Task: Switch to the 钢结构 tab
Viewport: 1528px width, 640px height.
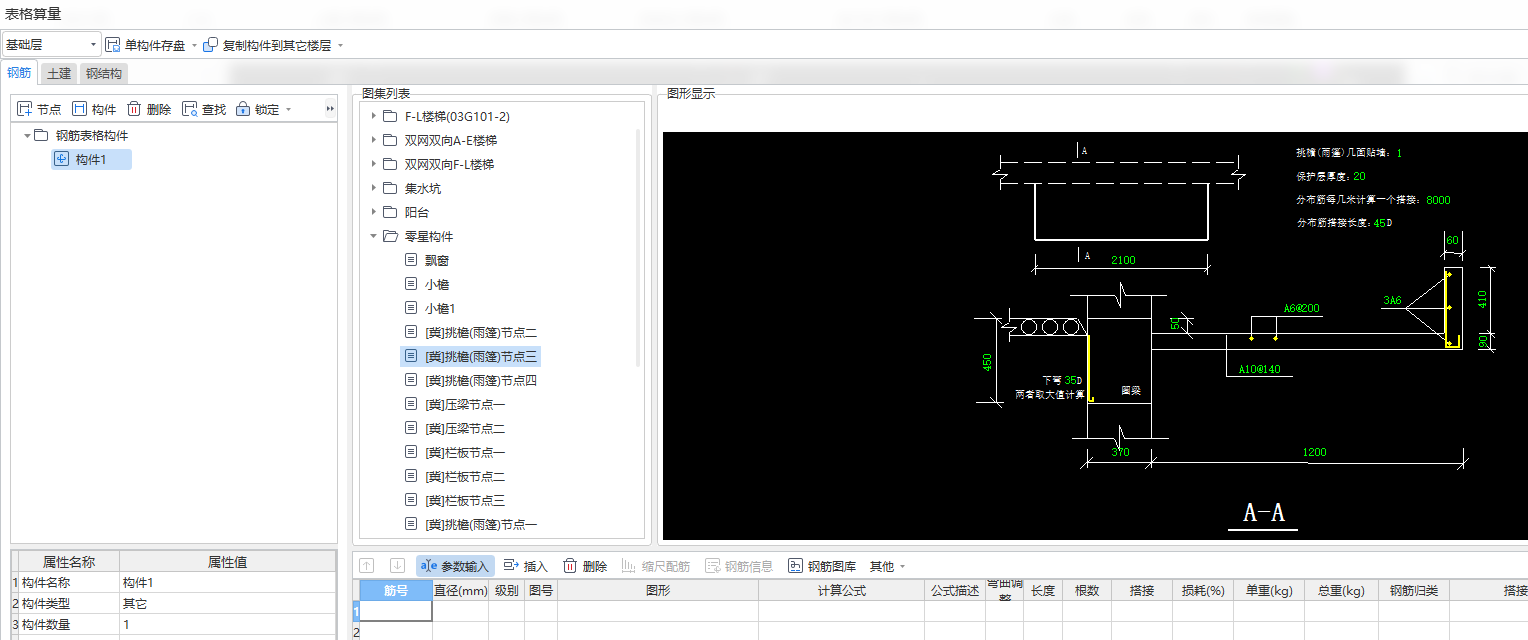Action: click(102, 72)
